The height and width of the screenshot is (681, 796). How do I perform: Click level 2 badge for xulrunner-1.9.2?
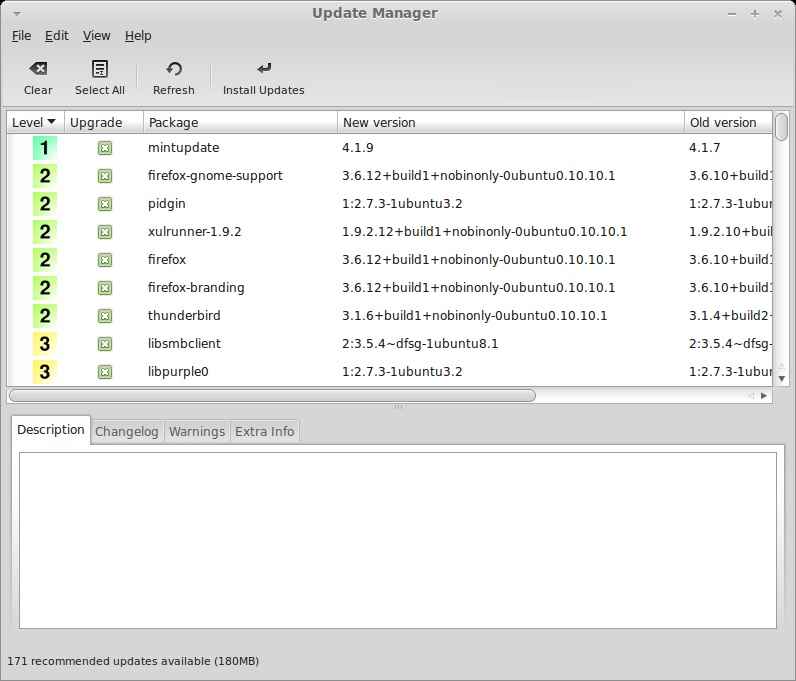tap(45, 232)
